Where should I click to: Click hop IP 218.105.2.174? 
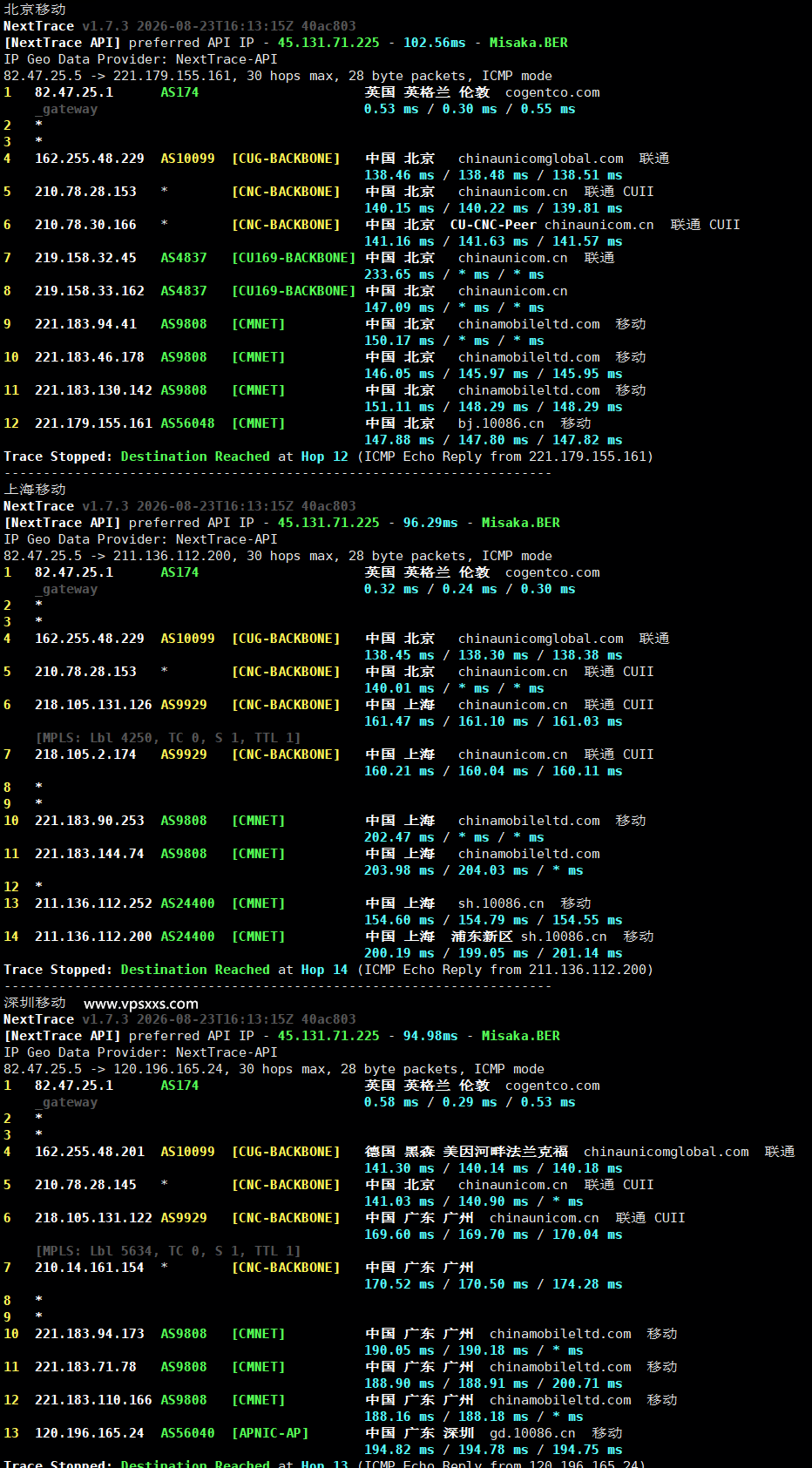[x=85, y=754]
